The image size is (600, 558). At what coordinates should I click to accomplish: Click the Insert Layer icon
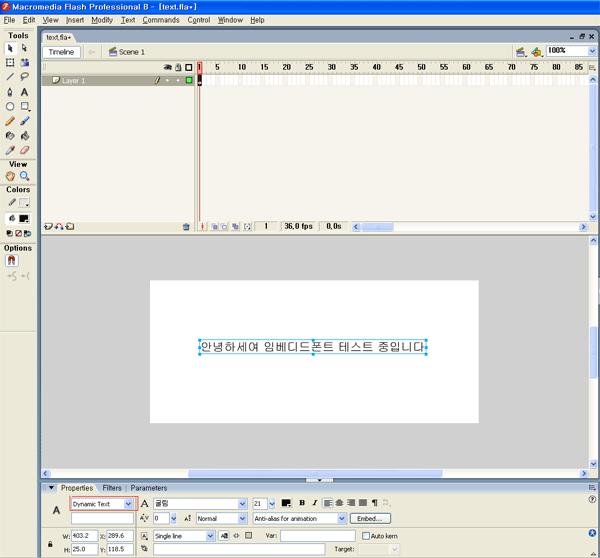coord(48,227)
